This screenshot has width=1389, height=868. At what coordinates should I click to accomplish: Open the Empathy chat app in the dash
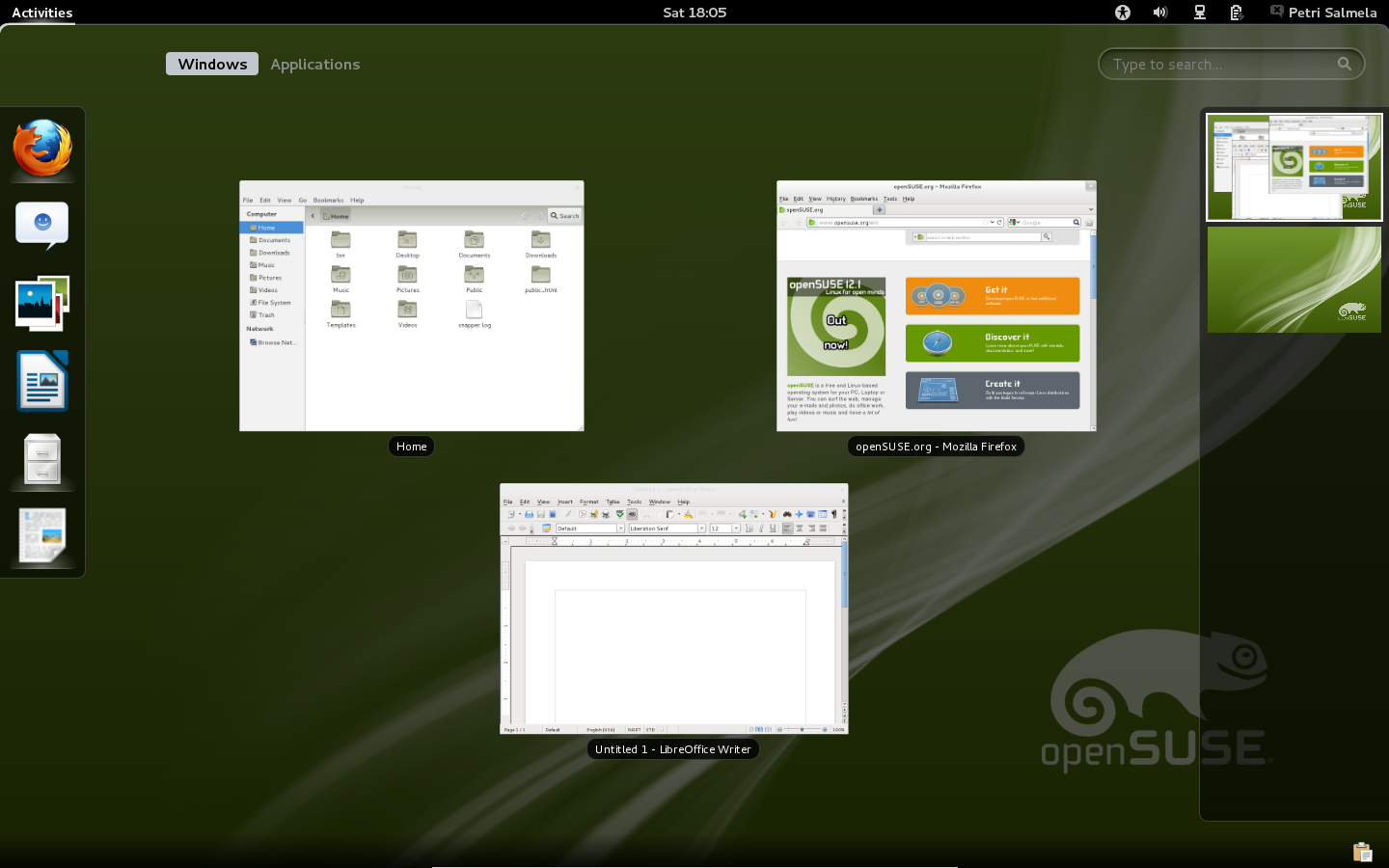42,226
